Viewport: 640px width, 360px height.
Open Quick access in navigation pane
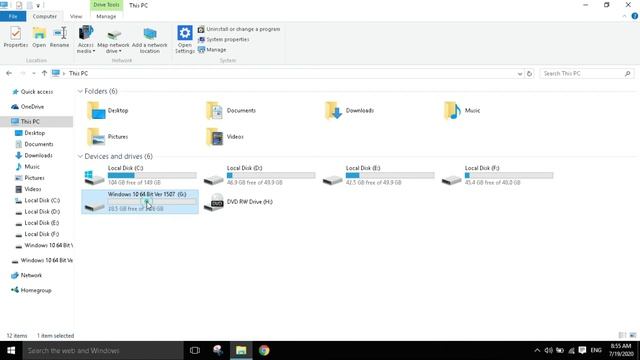pyautogui.click(x=36, y=92)
